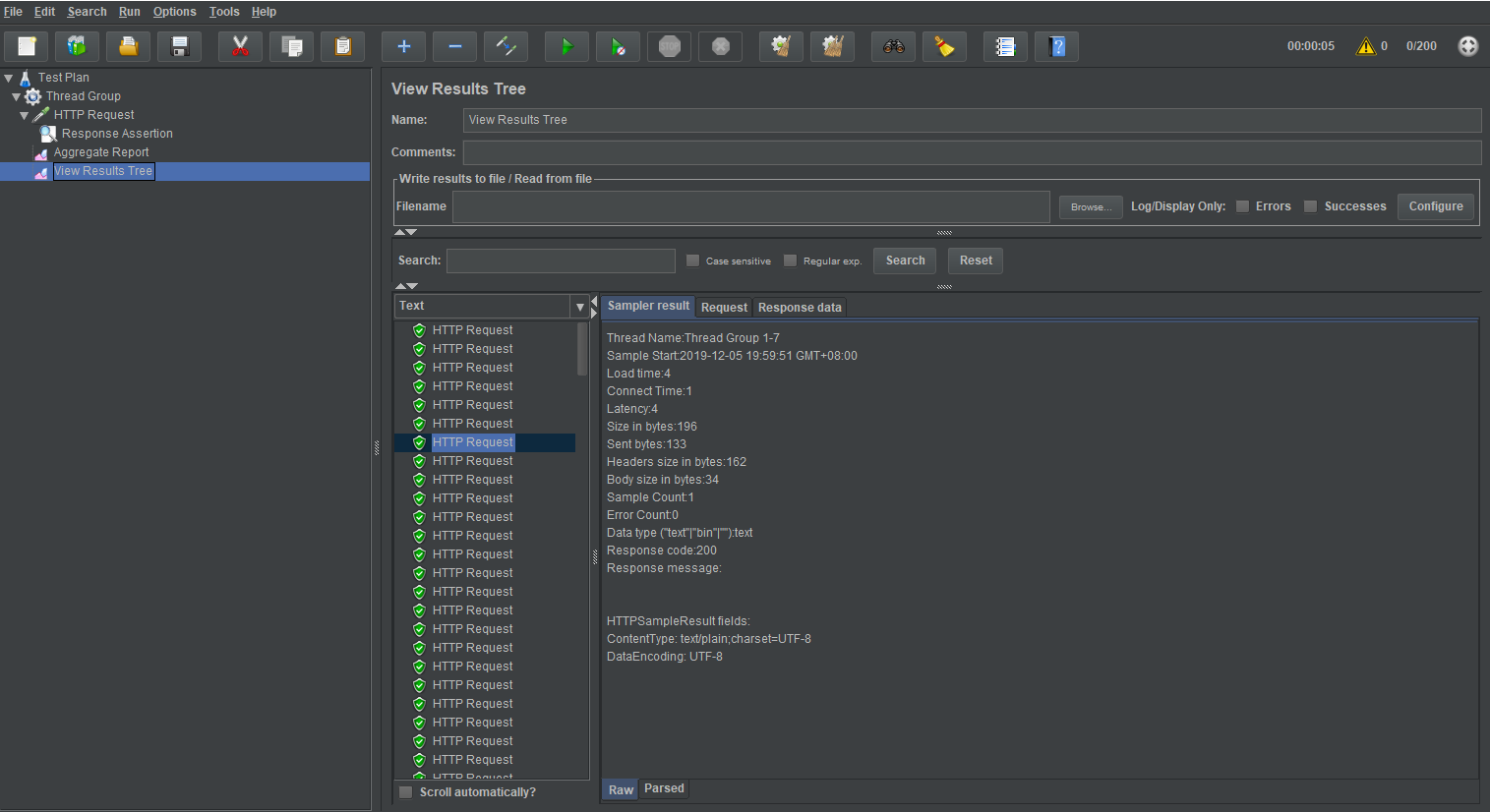The width and height of the screenshot is (1490, 812).
Task: Click the Collapse All minus icon
Action: [454, 46]
